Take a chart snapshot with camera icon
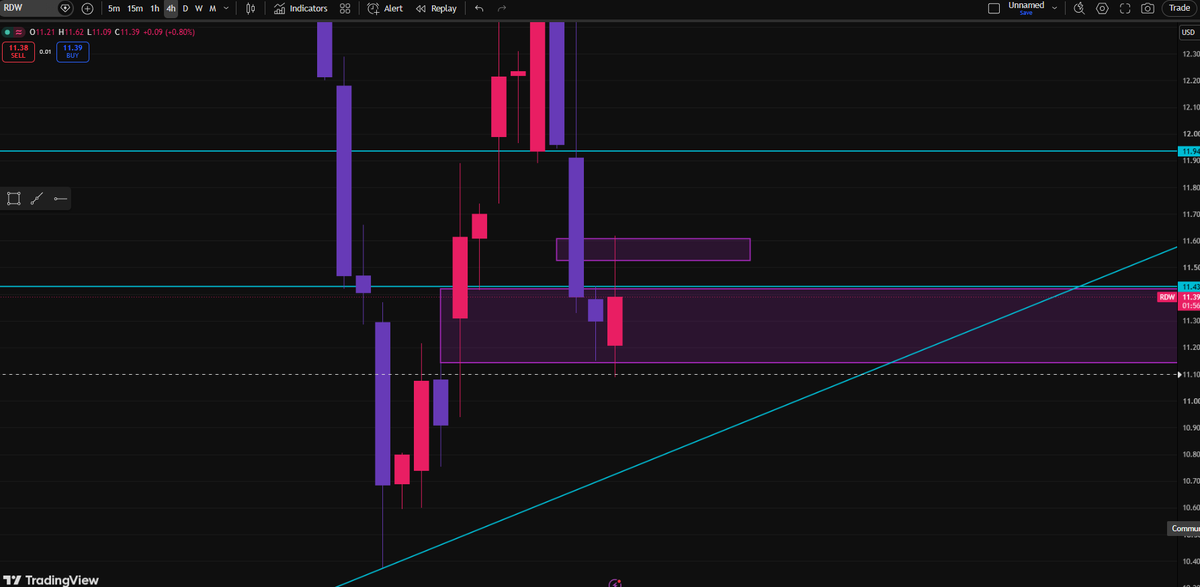This screenshot has width=1200, height=587. click(x=1147, y=8)
